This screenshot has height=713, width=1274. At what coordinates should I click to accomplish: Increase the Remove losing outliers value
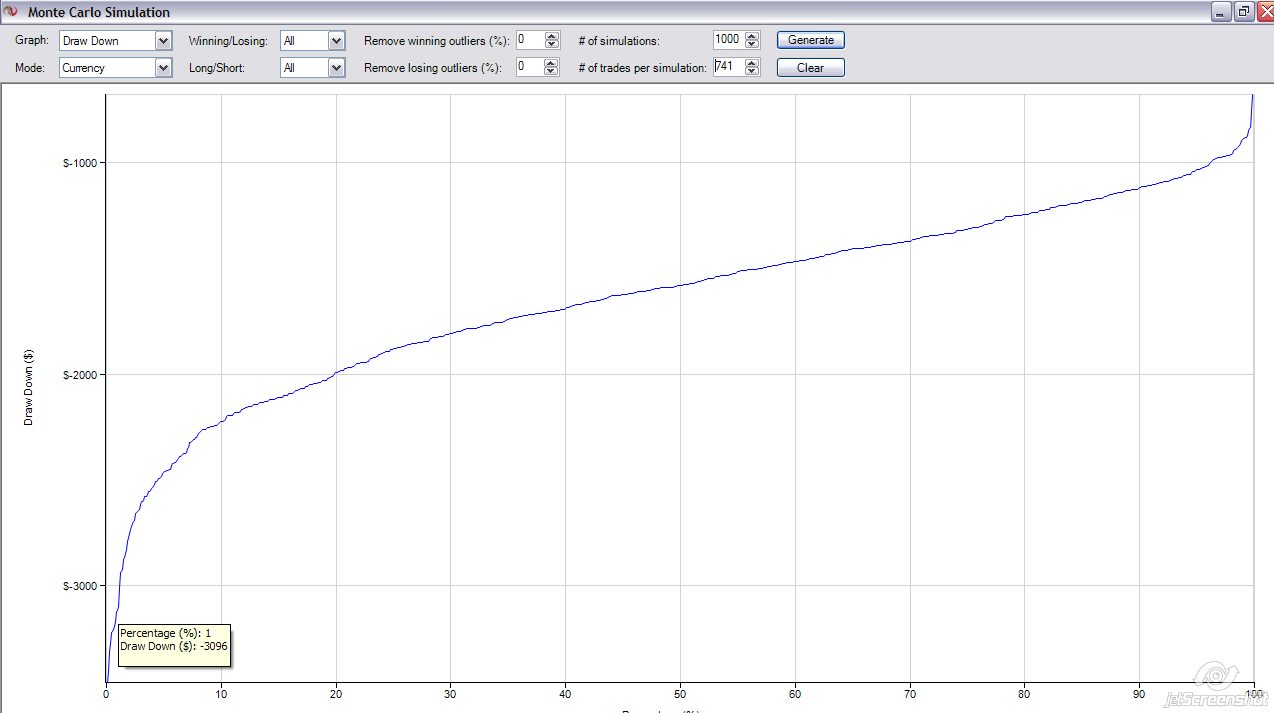click(551, 63)
